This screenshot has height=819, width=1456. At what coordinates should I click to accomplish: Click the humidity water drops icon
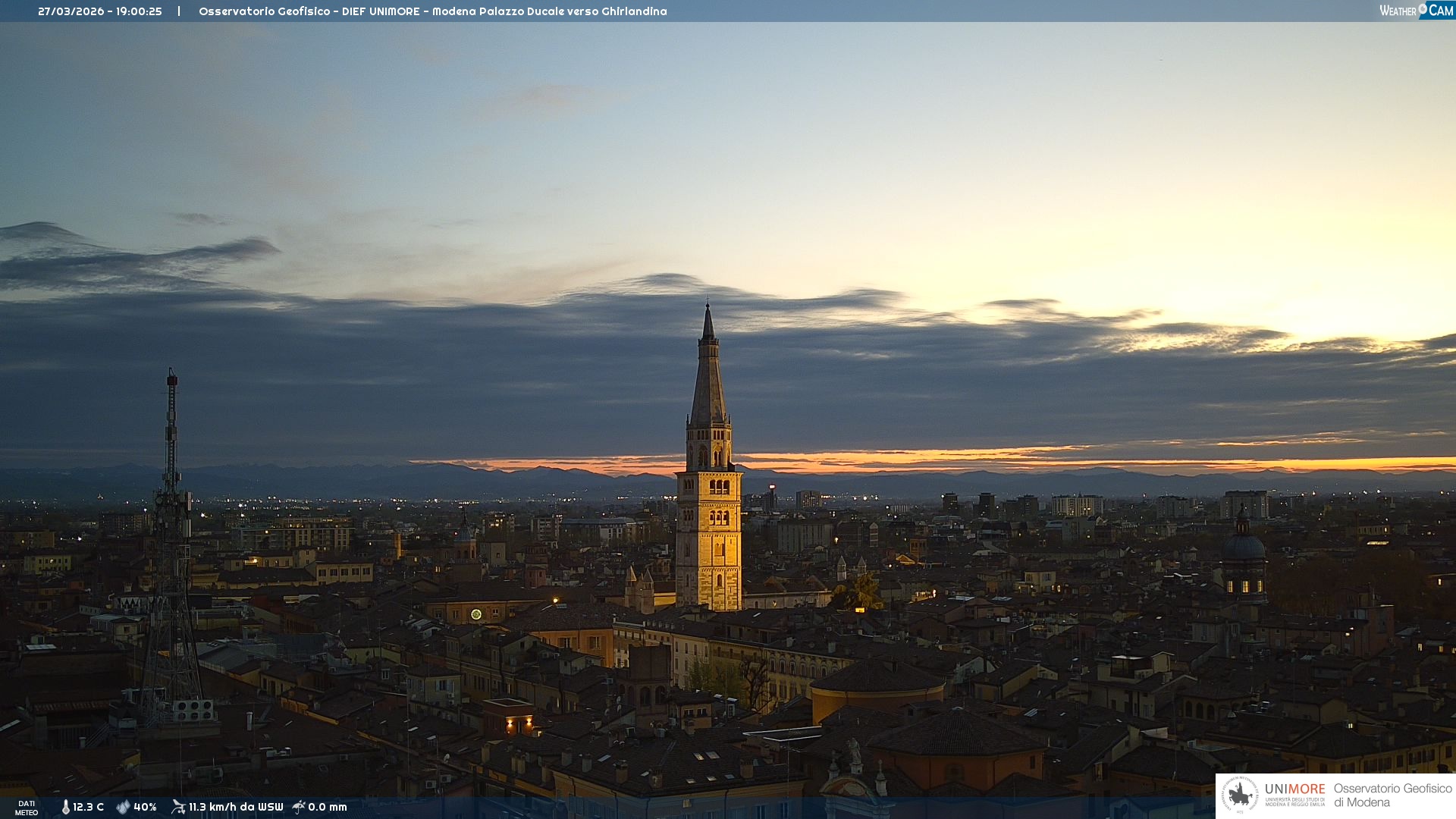click(x=123, y=807)
